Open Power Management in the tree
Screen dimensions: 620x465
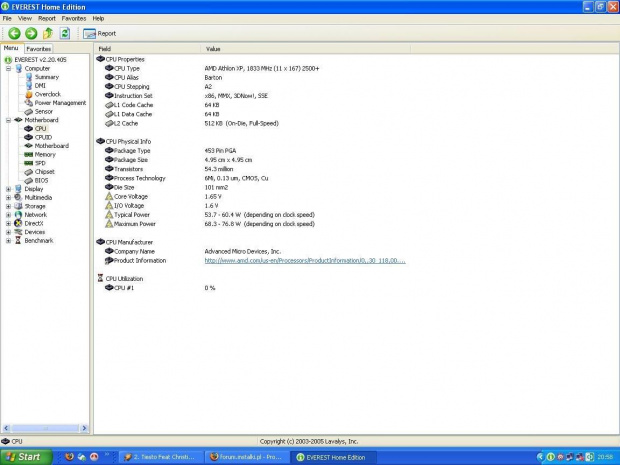tap(60, 102)
